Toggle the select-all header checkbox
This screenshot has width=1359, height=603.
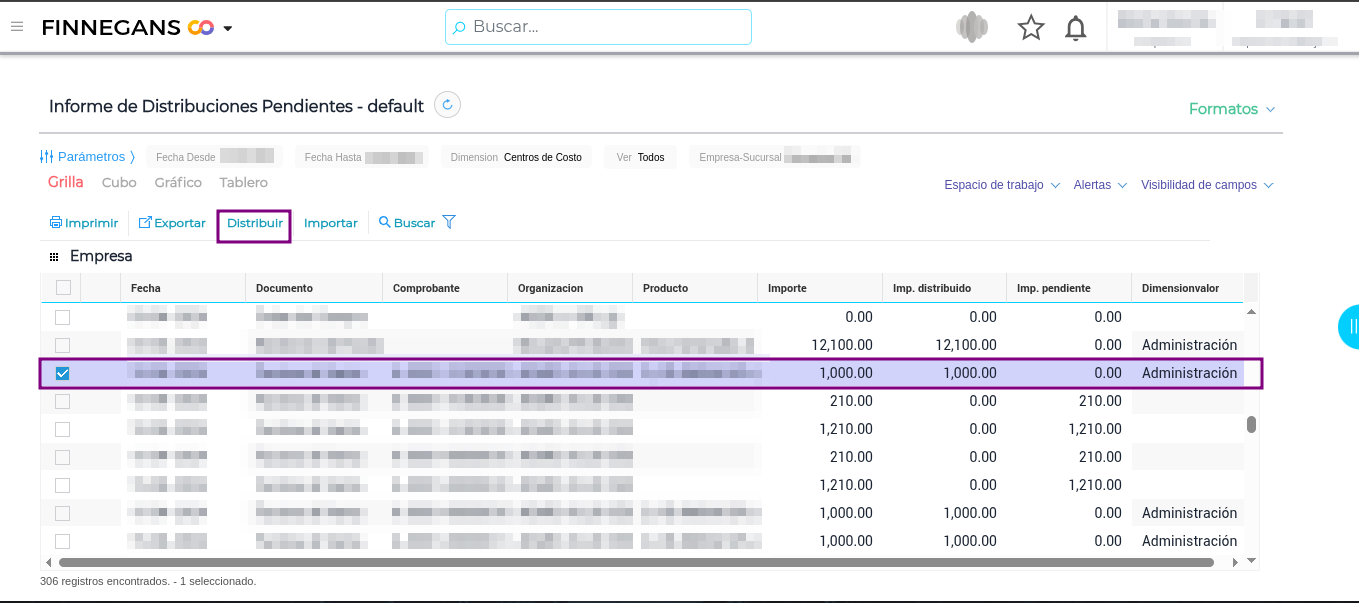(x=63, y=288)
